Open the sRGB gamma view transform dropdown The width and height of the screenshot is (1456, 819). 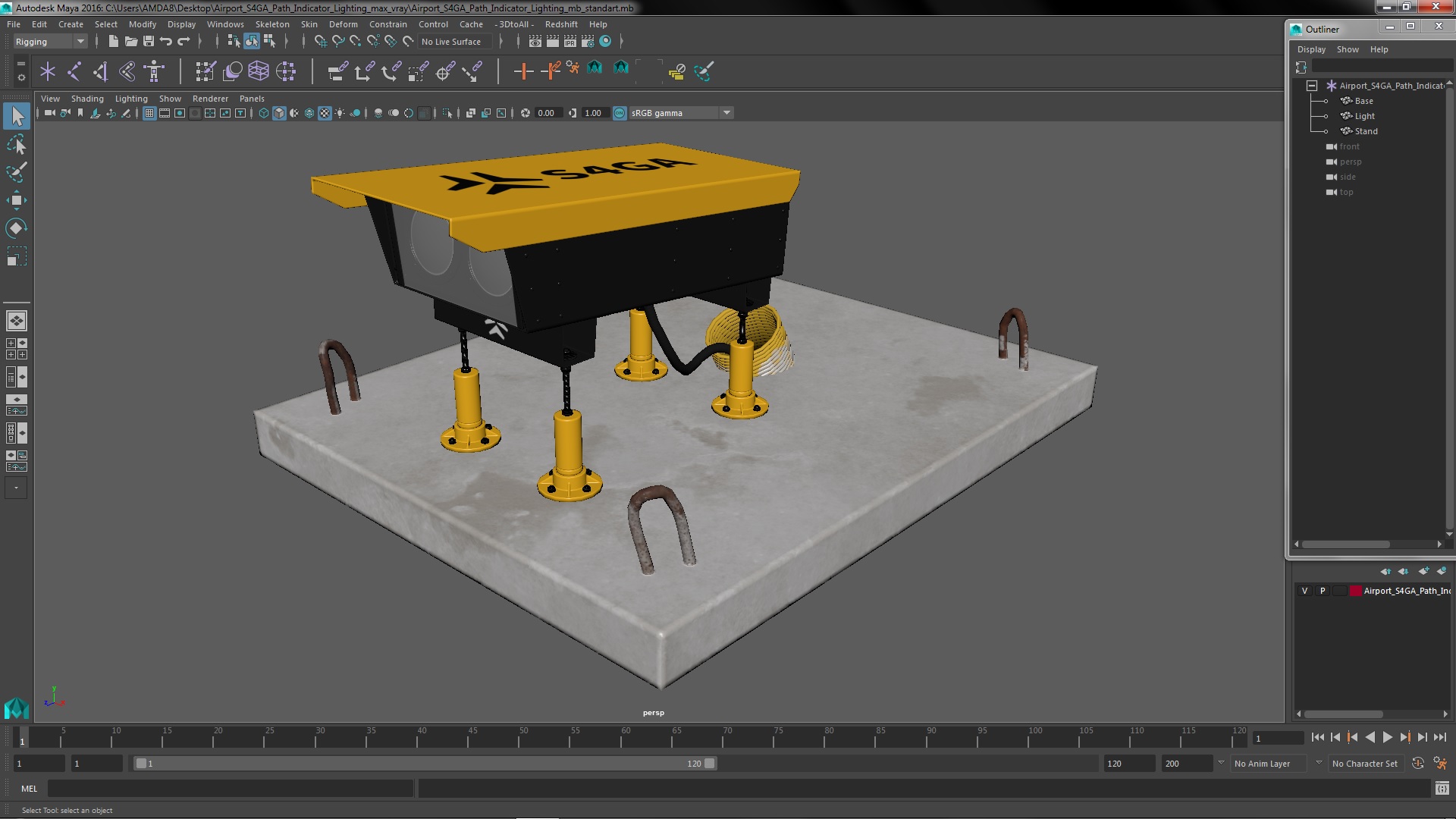click(681, 113)
